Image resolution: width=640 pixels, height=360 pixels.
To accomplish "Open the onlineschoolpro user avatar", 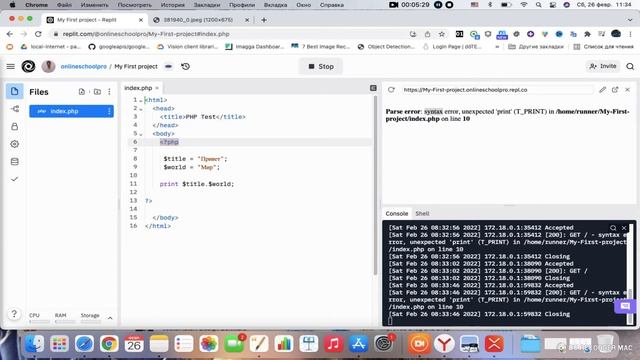I will coord(49,66).
